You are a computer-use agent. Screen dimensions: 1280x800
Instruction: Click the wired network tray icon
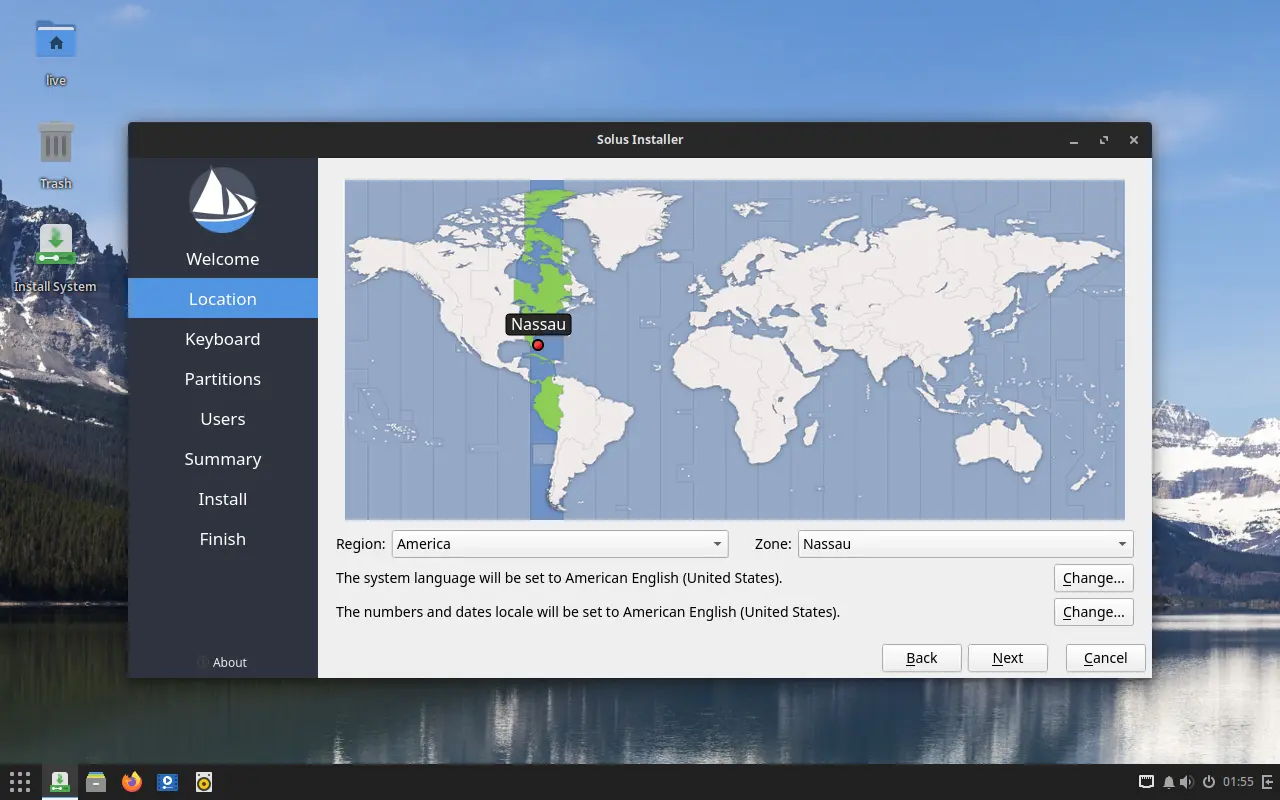[x=1146, y=782]
